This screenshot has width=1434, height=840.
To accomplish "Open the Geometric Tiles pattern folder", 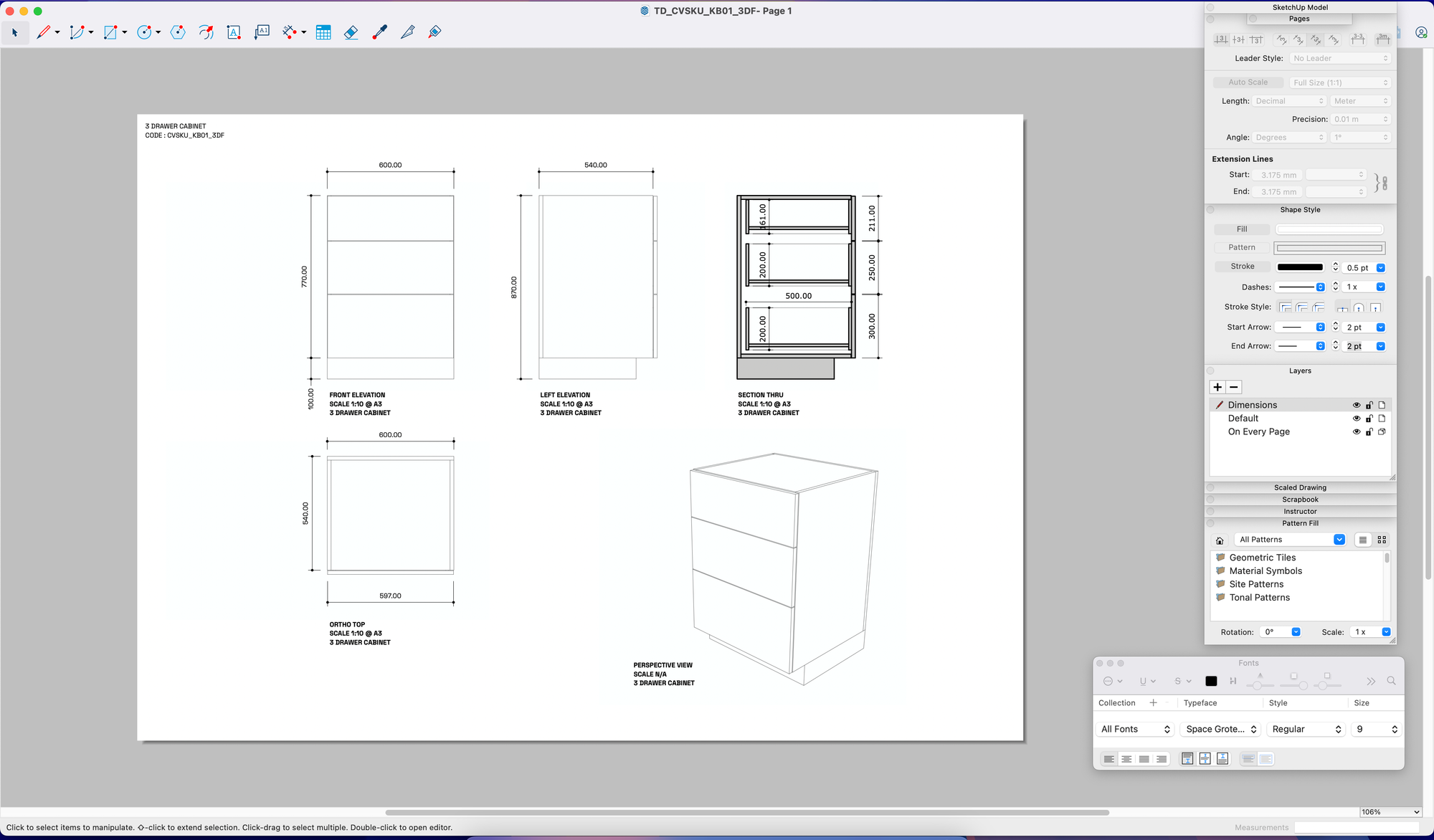I will 1262,558.
